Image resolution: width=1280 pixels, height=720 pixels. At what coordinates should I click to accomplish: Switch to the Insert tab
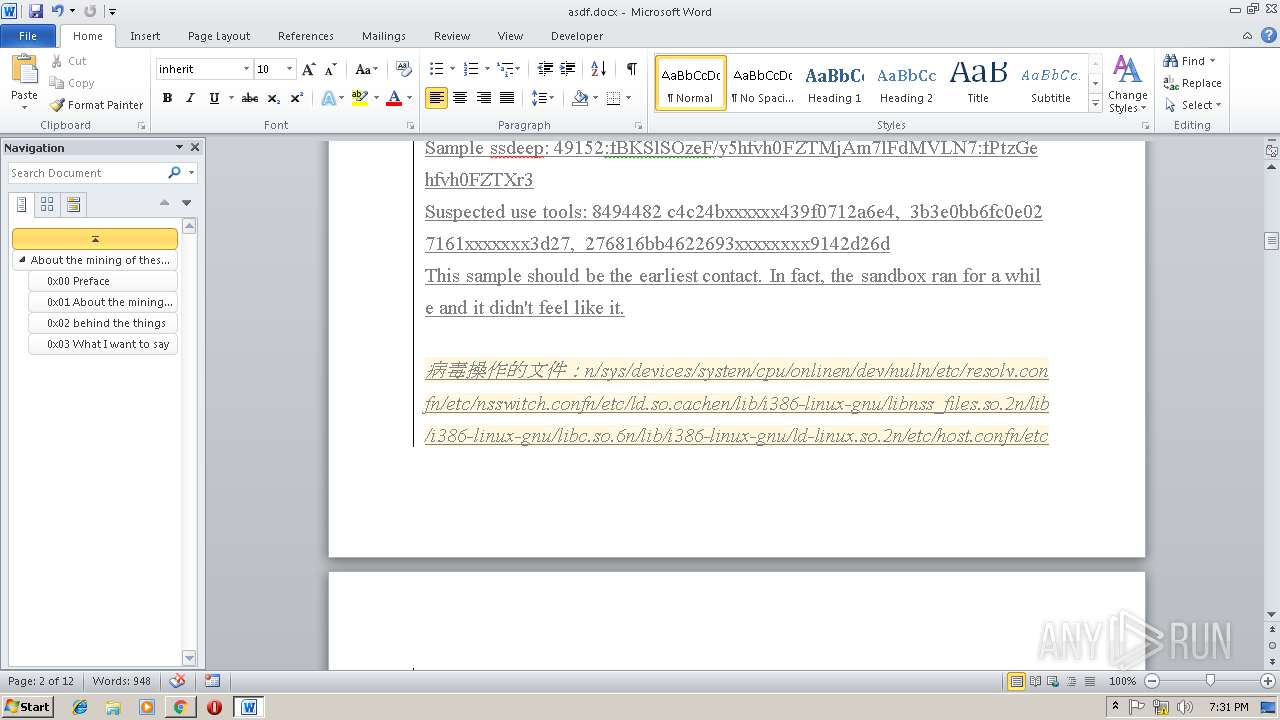[x=145, y=36]
